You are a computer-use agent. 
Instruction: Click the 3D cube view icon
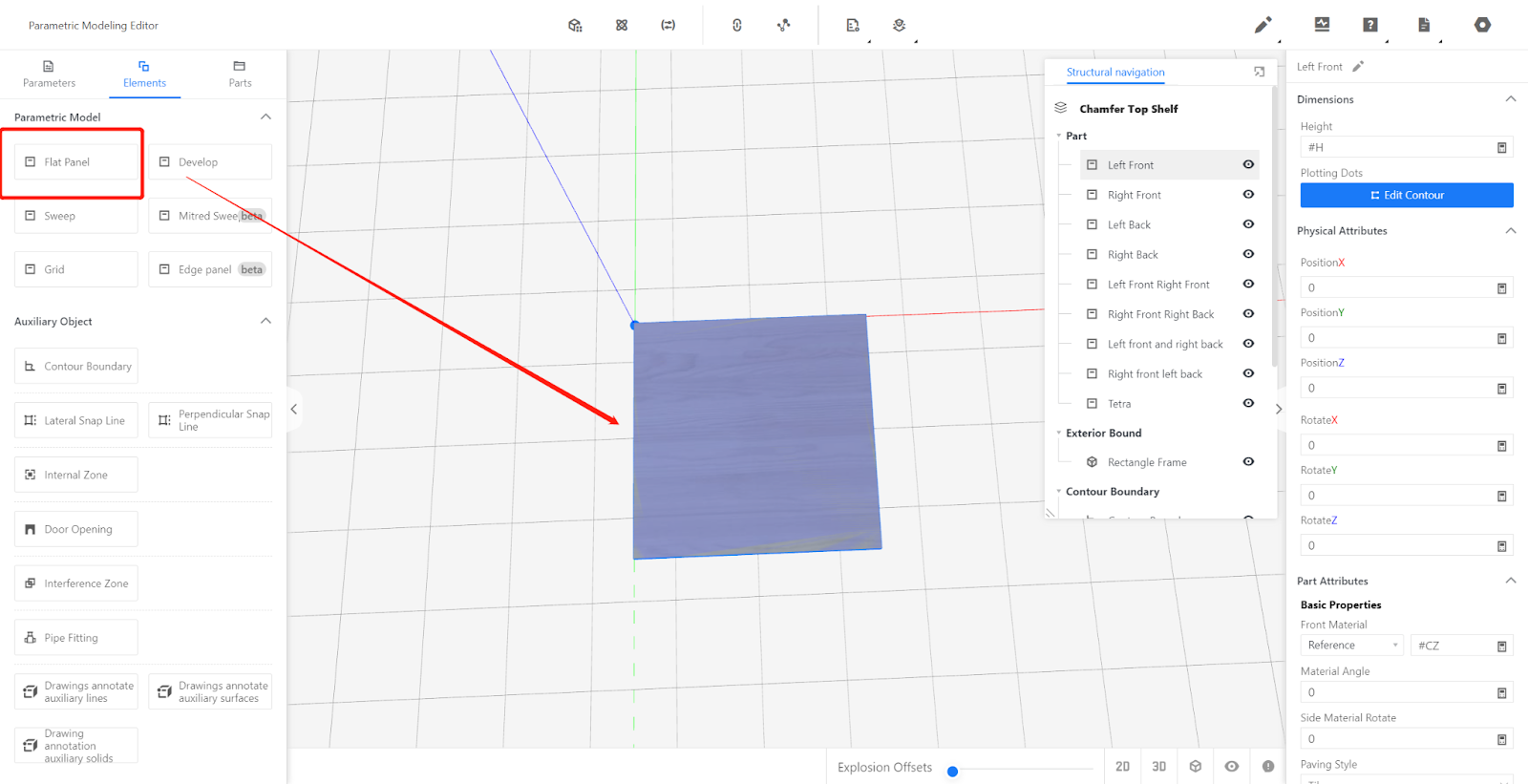1196,766
